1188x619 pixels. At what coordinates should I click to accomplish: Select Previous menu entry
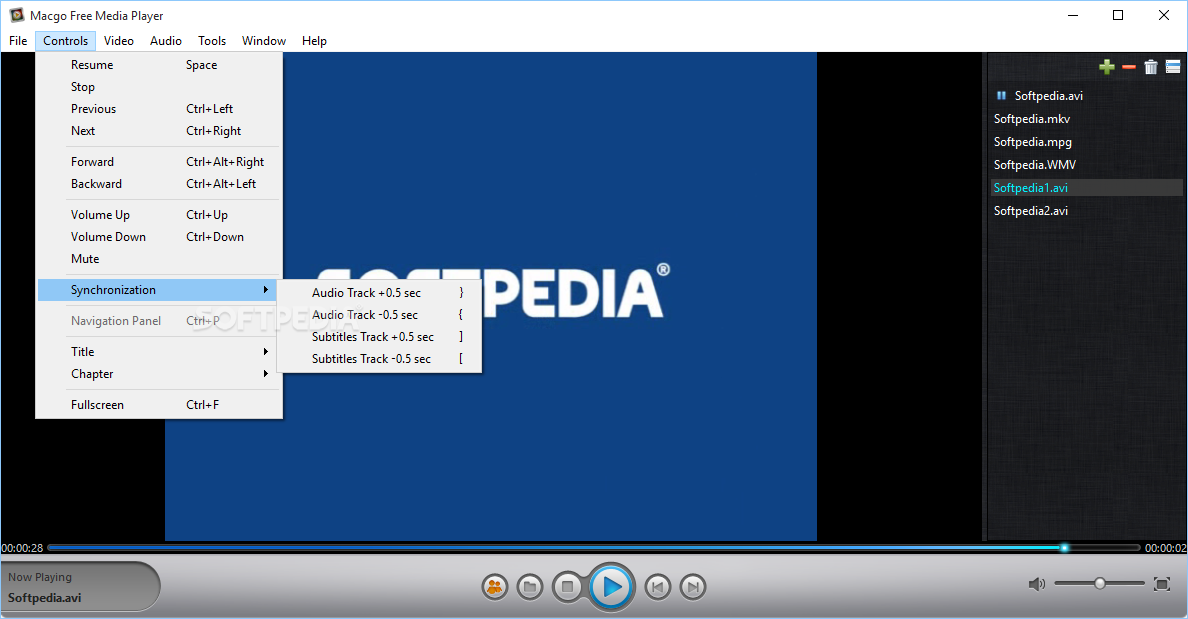[x=159, y=109]
